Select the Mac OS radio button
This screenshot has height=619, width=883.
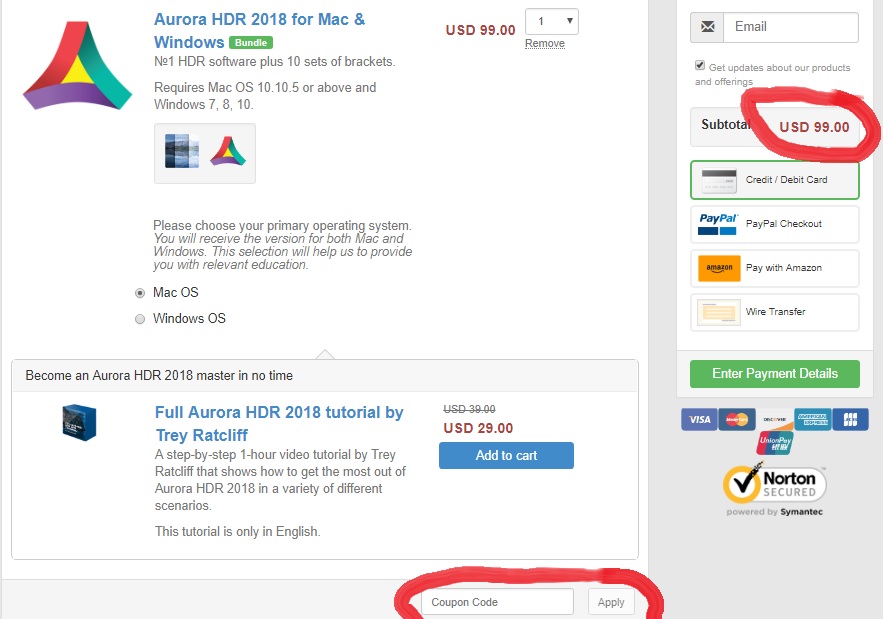[x=140, y=293]
